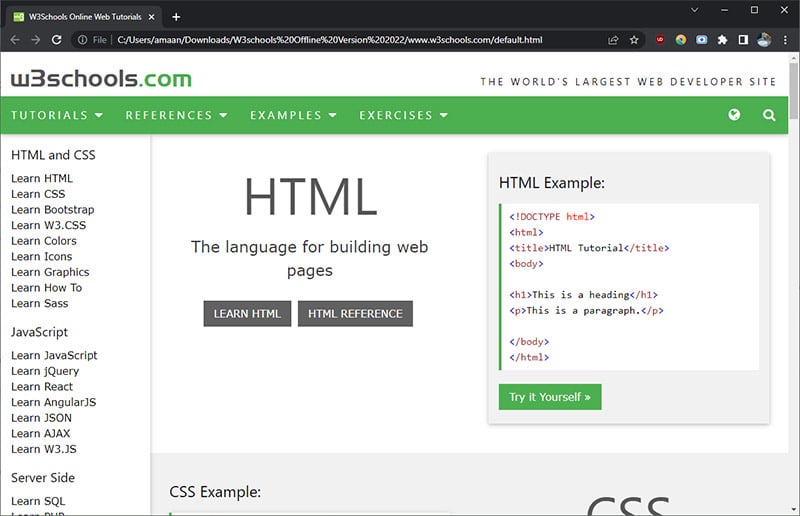Image resolution: width=800 pixels, height=516 pixels.
Task: Open the Learn W3.CSS sidebar link
Action: click(48, 225)
